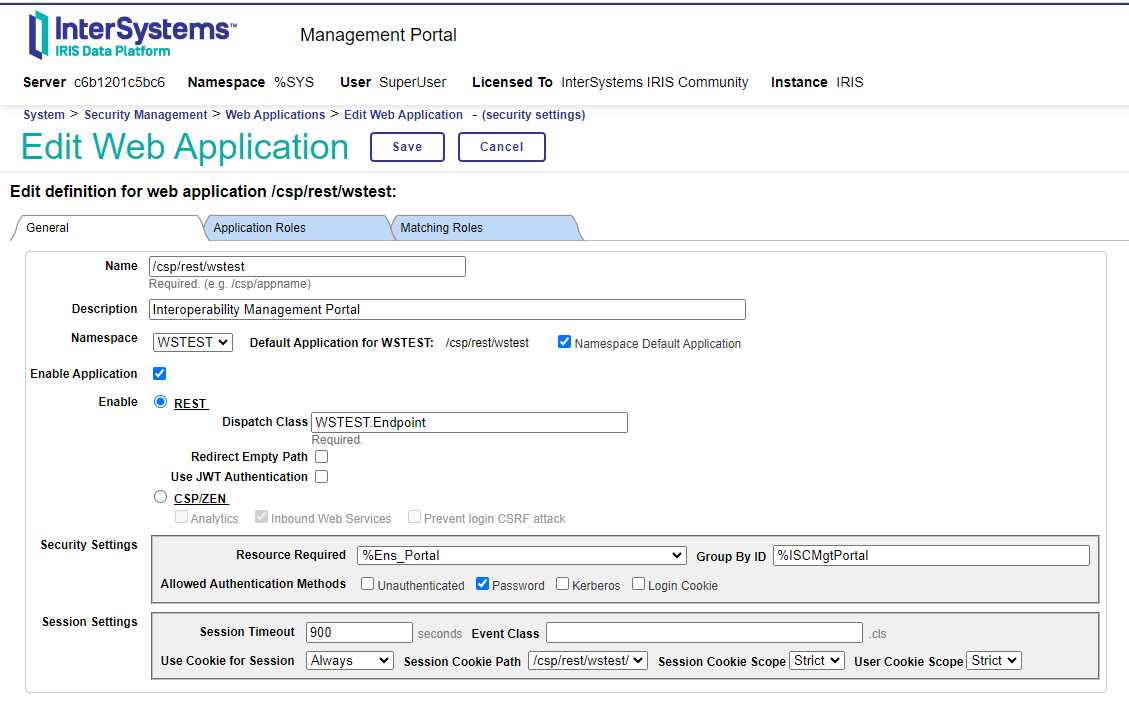Toggle Namespace Default Application checkbox

pyautogui.click(x=565, y=342)
